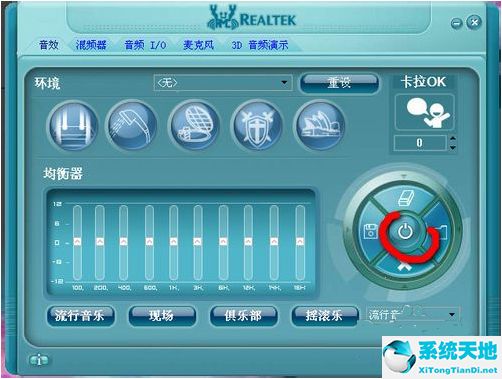Viewport: 502px width, 379px height.
Task: Click the 6K equalizer slider handle
Action: point(223,241)
